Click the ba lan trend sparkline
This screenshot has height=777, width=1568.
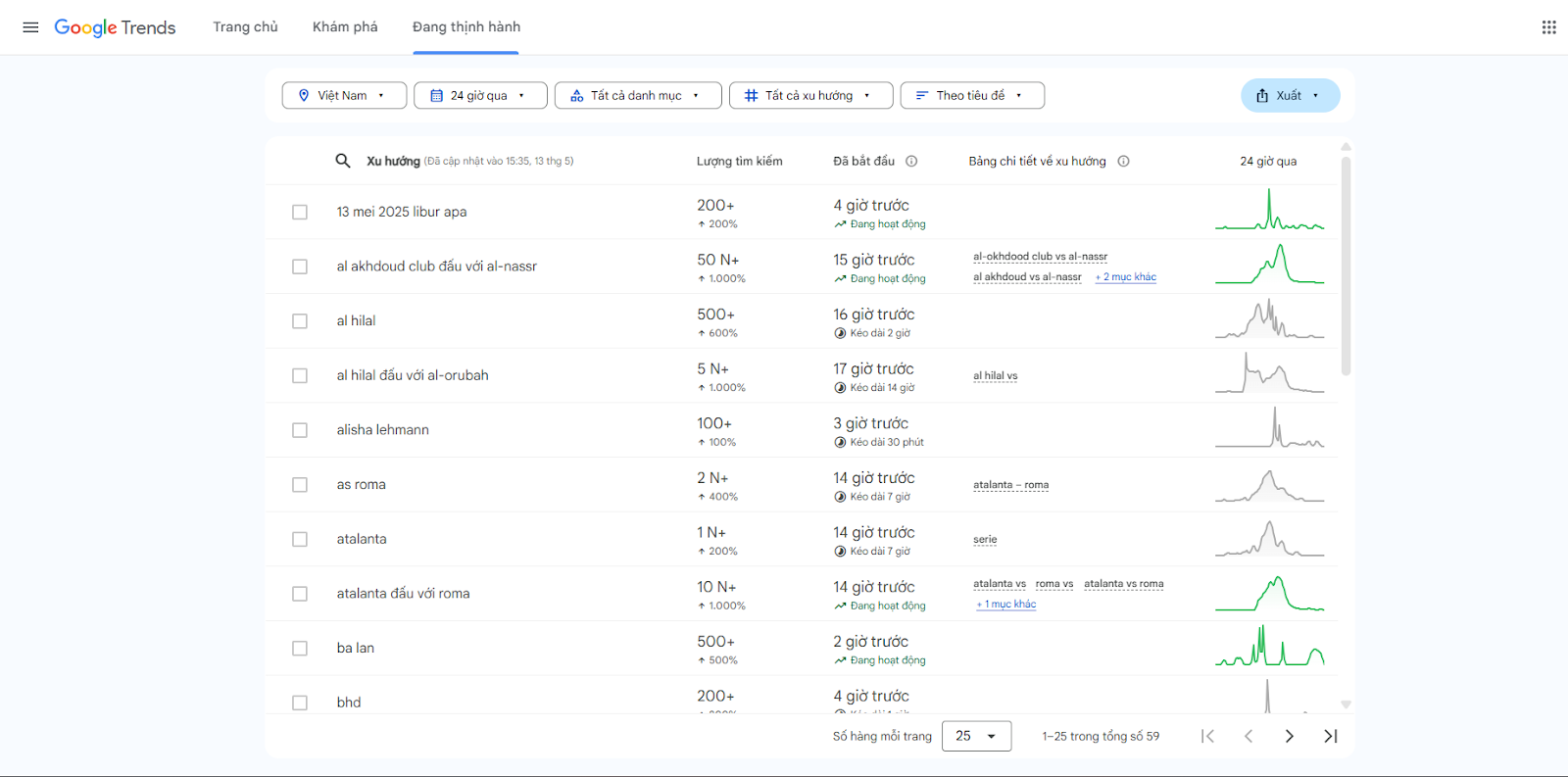(x=1269, y=646)
